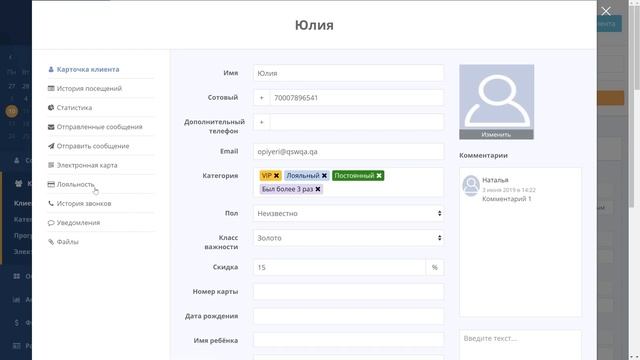Click the envelope icon beside Отправленные сообщения
Screen dimensions: 640x360
click(x=51, y=127)
